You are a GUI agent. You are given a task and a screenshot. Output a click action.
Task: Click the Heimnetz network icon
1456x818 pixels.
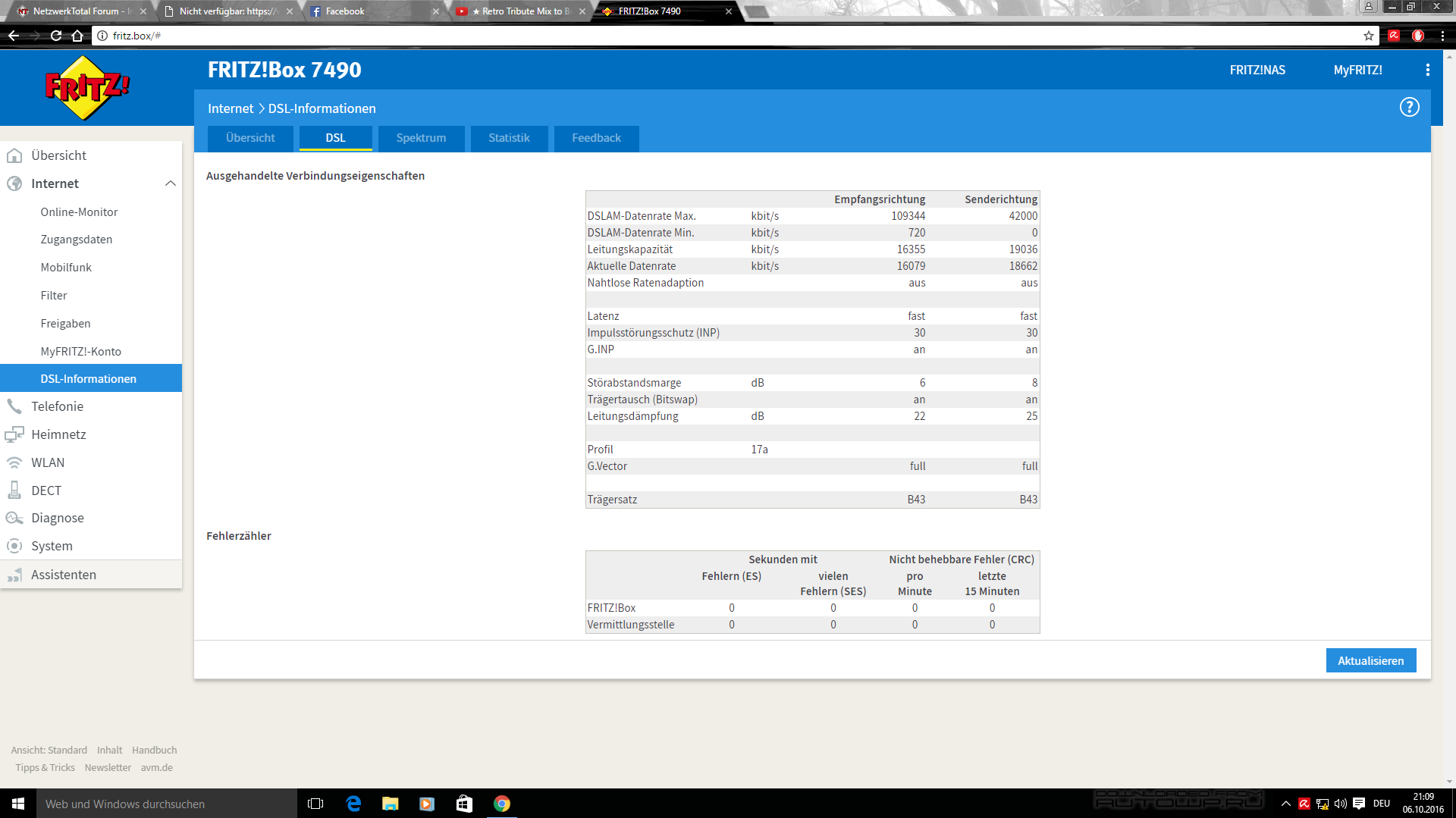[x=14, y=434]
